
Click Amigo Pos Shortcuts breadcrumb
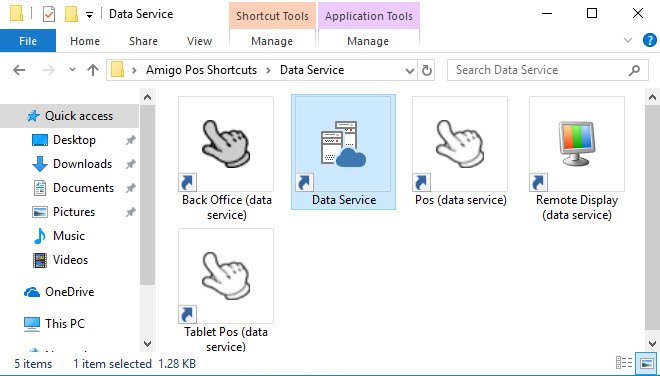(x=201, y=70)
